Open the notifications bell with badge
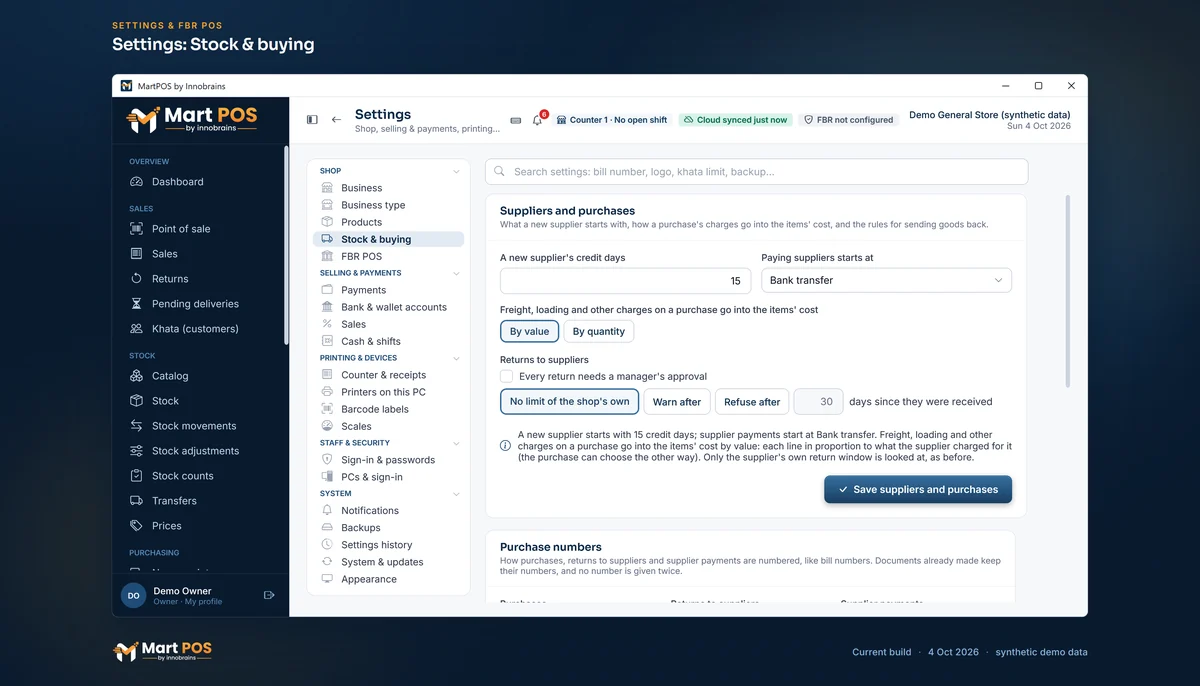This screenshot has height=686, width=1200. click(x=538, y=120)
